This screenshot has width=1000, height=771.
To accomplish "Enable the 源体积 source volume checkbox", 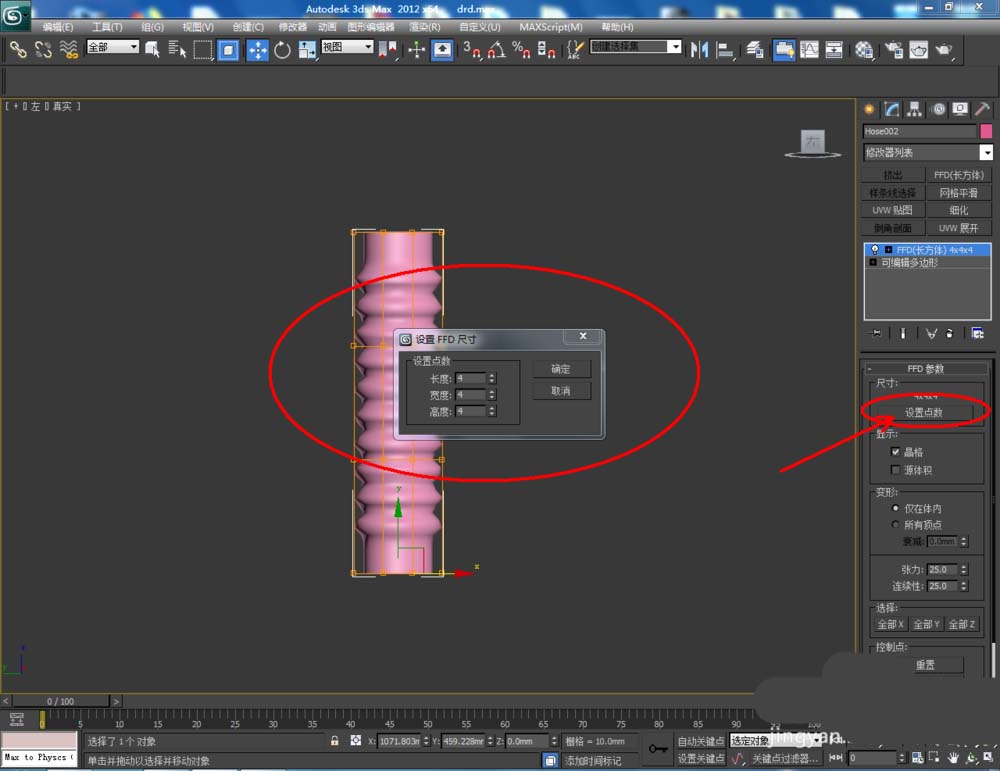I will coord(895,470).
